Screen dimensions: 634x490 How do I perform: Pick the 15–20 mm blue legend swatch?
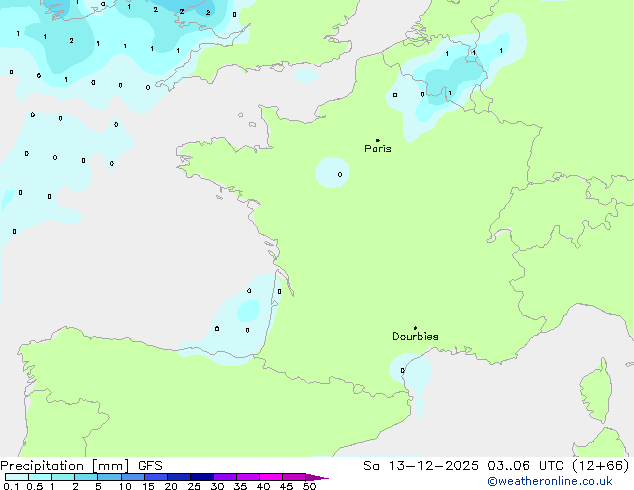tap(156, 477)
